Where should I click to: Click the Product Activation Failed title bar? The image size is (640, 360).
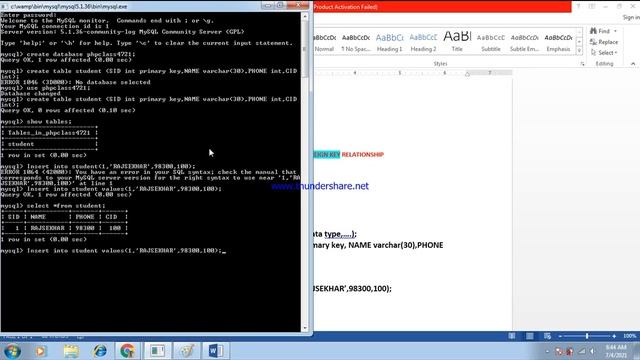tap(442, 7)
